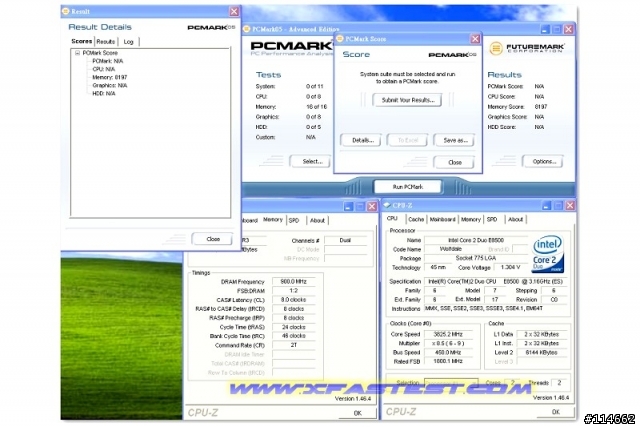640x427 pixels.
Task: Select the PCMark: N/A tree row
Action: click(x=107, y=61)
